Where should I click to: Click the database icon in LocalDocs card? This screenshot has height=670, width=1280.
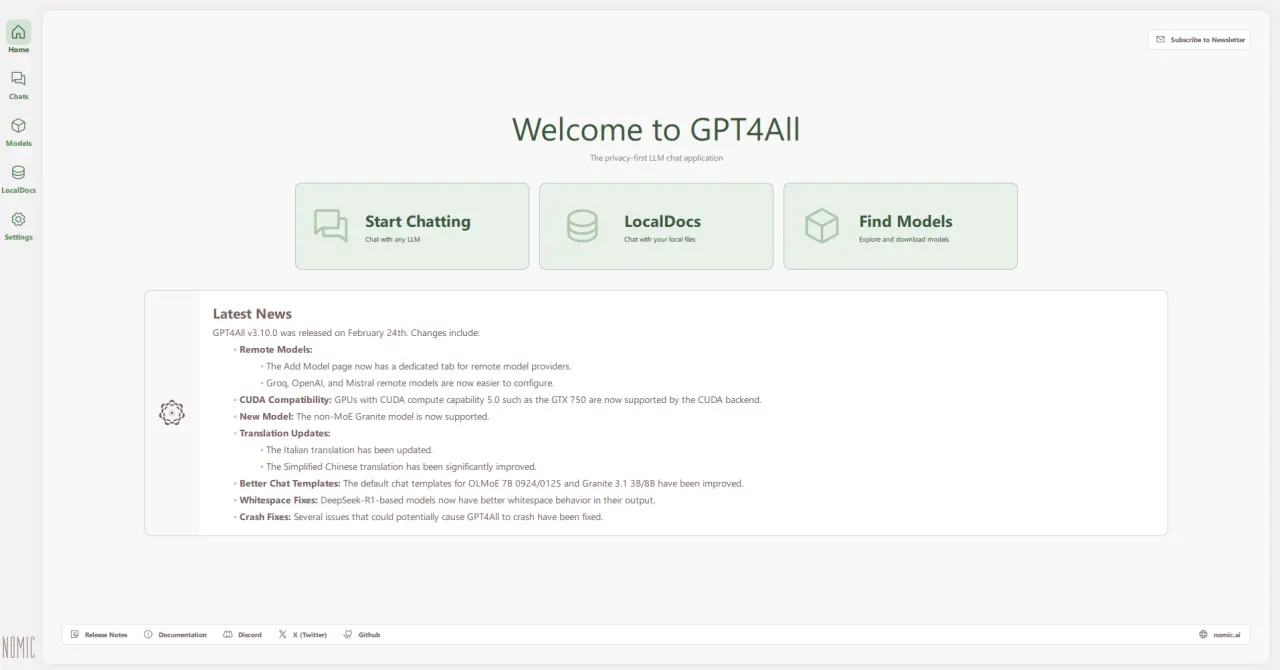point(582,226)
